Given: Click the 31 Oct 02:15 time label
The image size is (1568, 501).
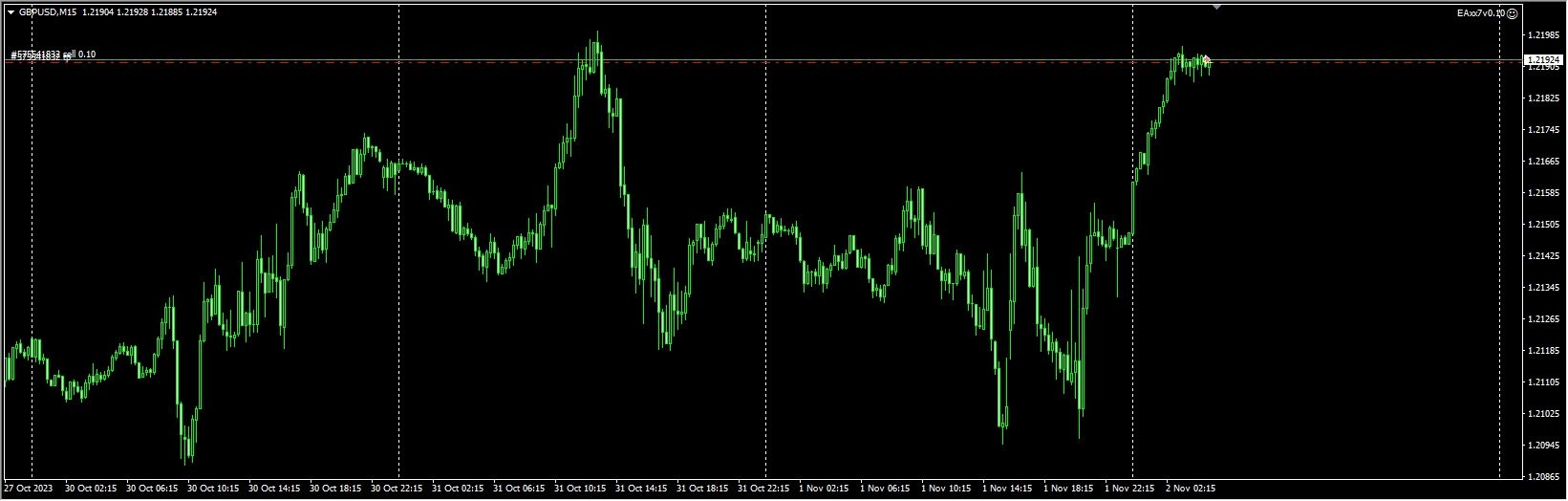Looking at the screenshot, I should click(x=458, y=489).
